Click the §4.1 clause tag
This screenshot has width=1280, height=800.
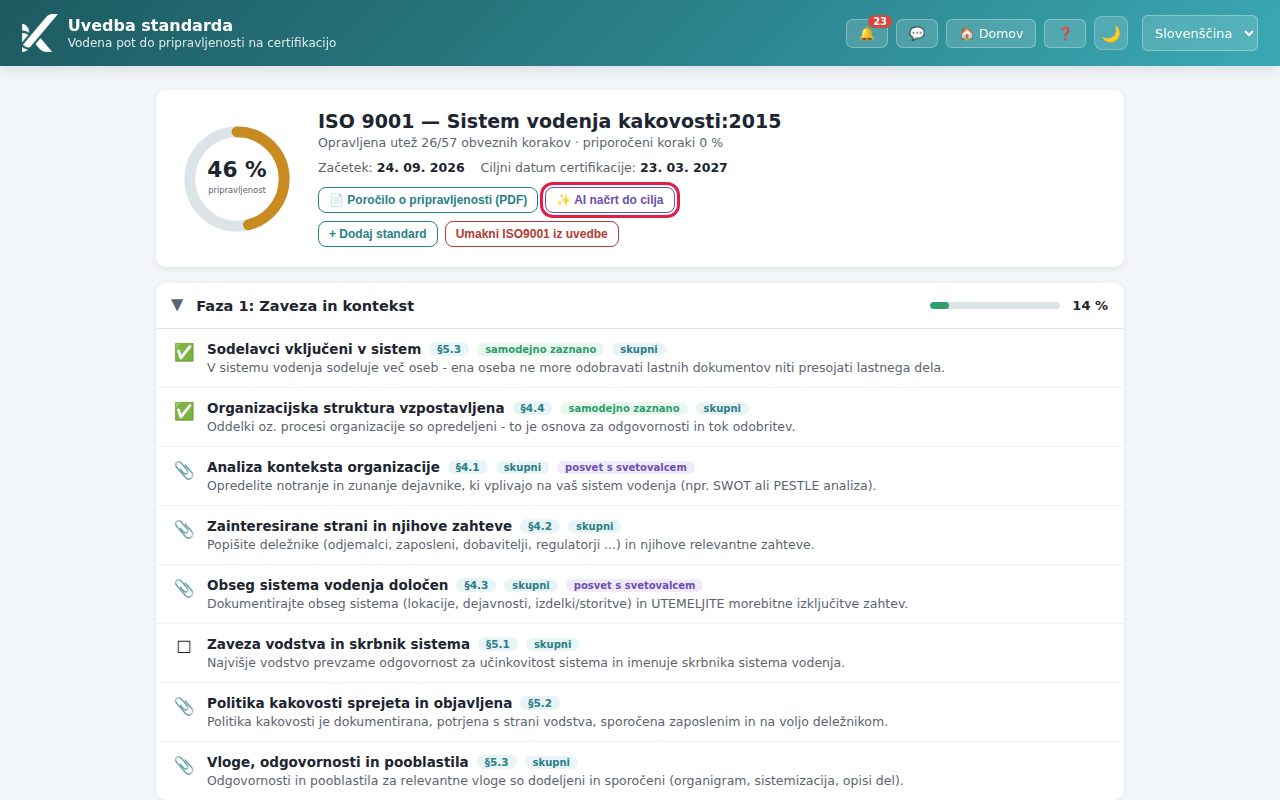[x=468, y=468]
